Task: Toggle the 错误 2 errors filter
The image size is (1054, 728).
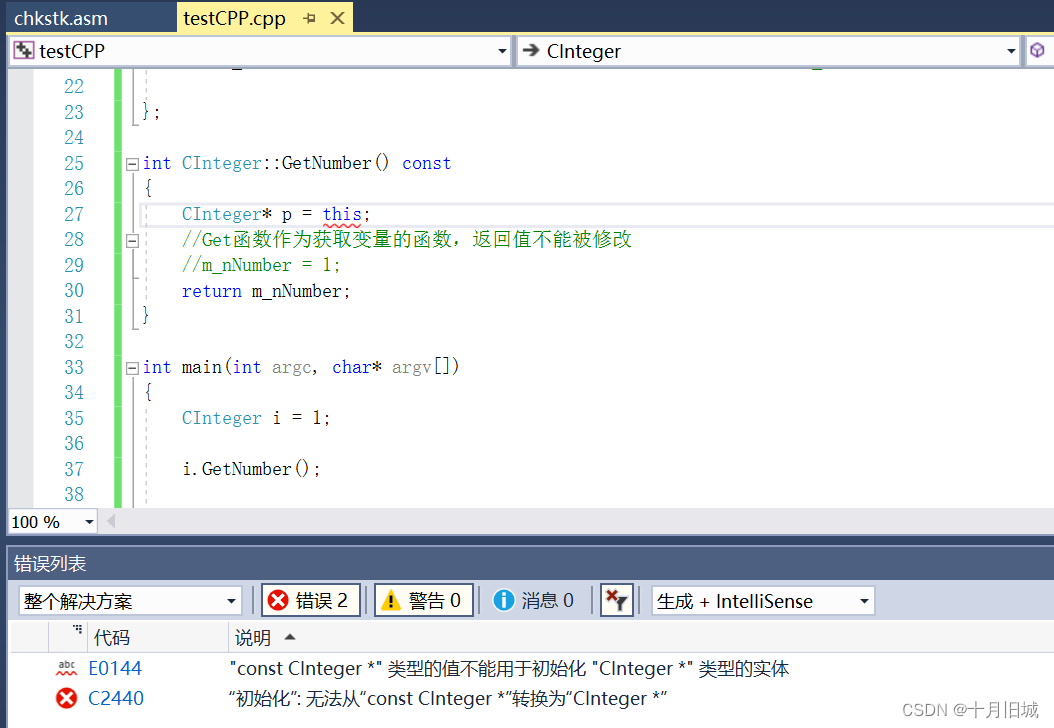Action: point(311,600)
